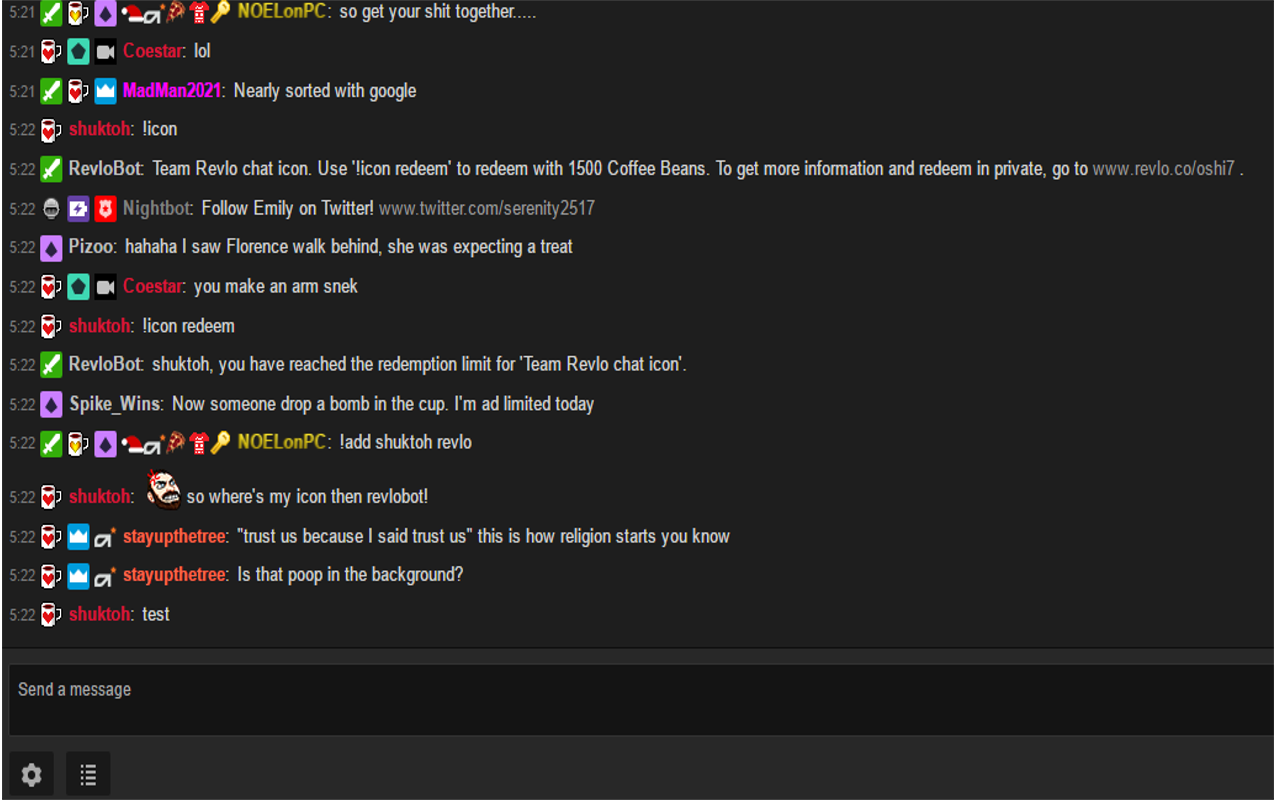Viewport: 1280px width, 800px height.
Task: Click the key badge on NOELonPC's "!add" message
Action: (220, 443)
